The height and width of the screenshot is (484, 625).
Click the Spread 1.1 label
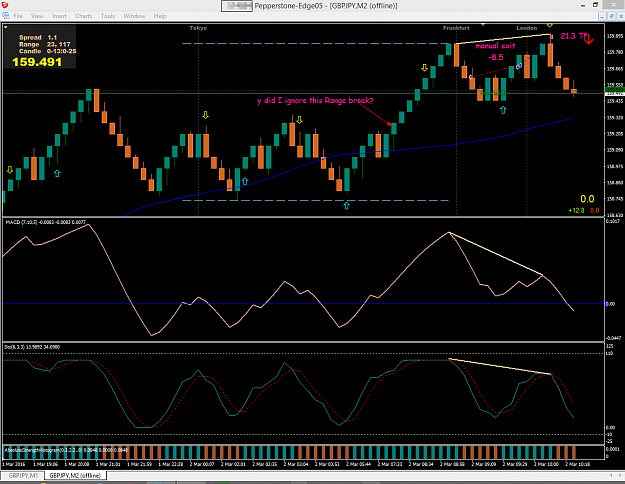[x=38, y=37]
